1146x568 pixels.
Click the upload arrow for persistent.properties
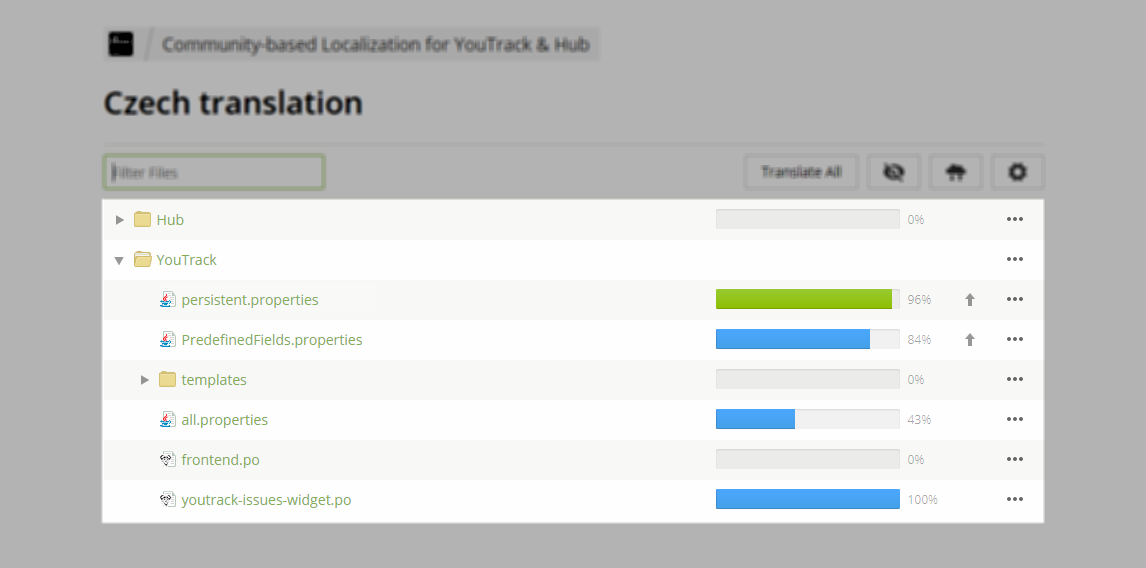point(970,300)
